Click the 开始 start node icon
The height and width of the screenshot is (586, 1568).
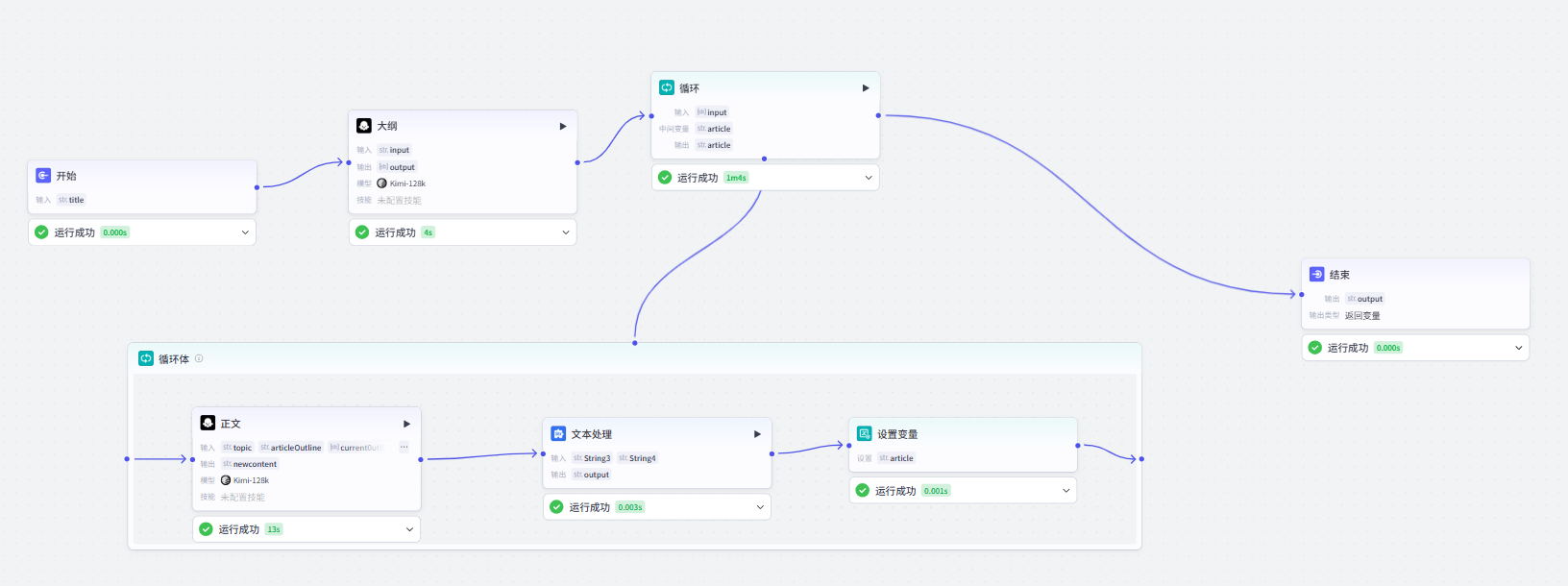pos(43,176)
